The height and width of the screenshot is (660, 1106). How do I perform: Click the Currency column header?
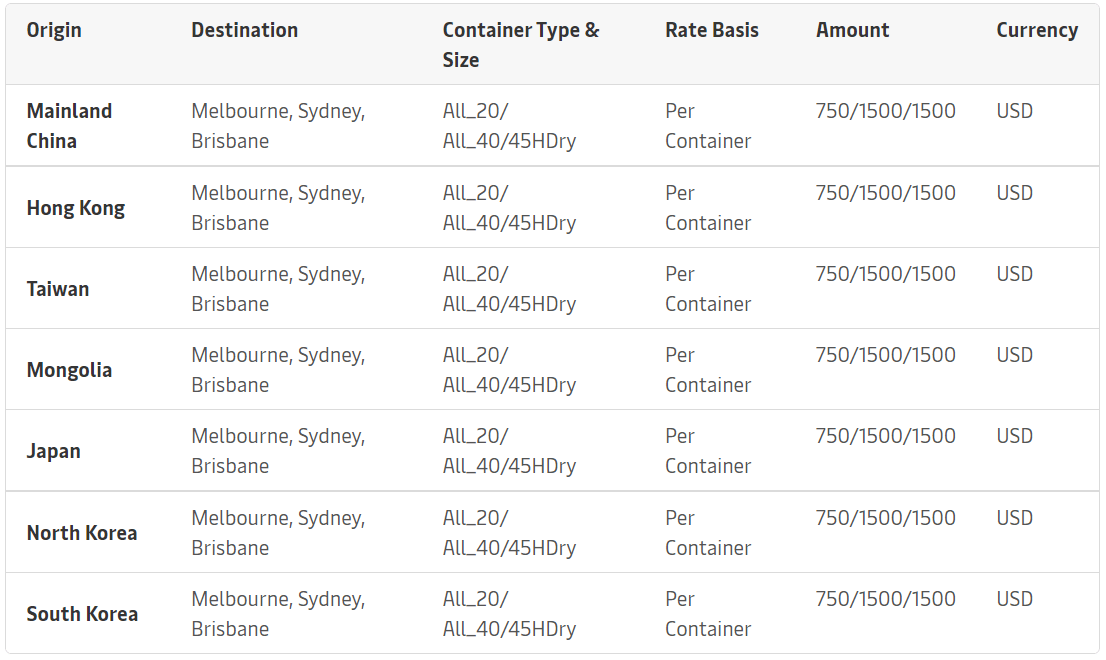(x=1036, y=30)
